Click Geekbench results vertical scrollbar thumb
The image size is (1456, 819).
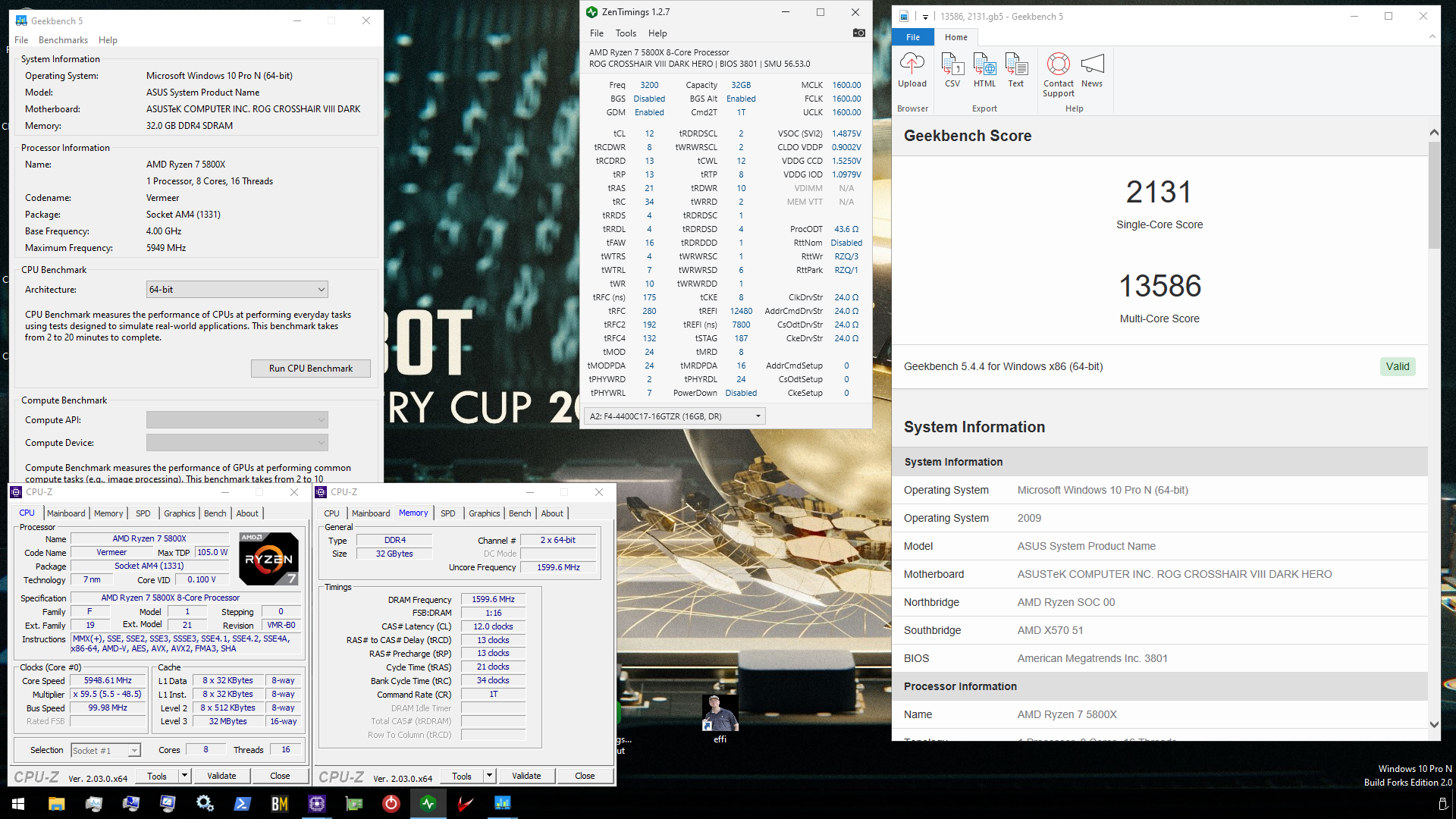[1433, 195]
